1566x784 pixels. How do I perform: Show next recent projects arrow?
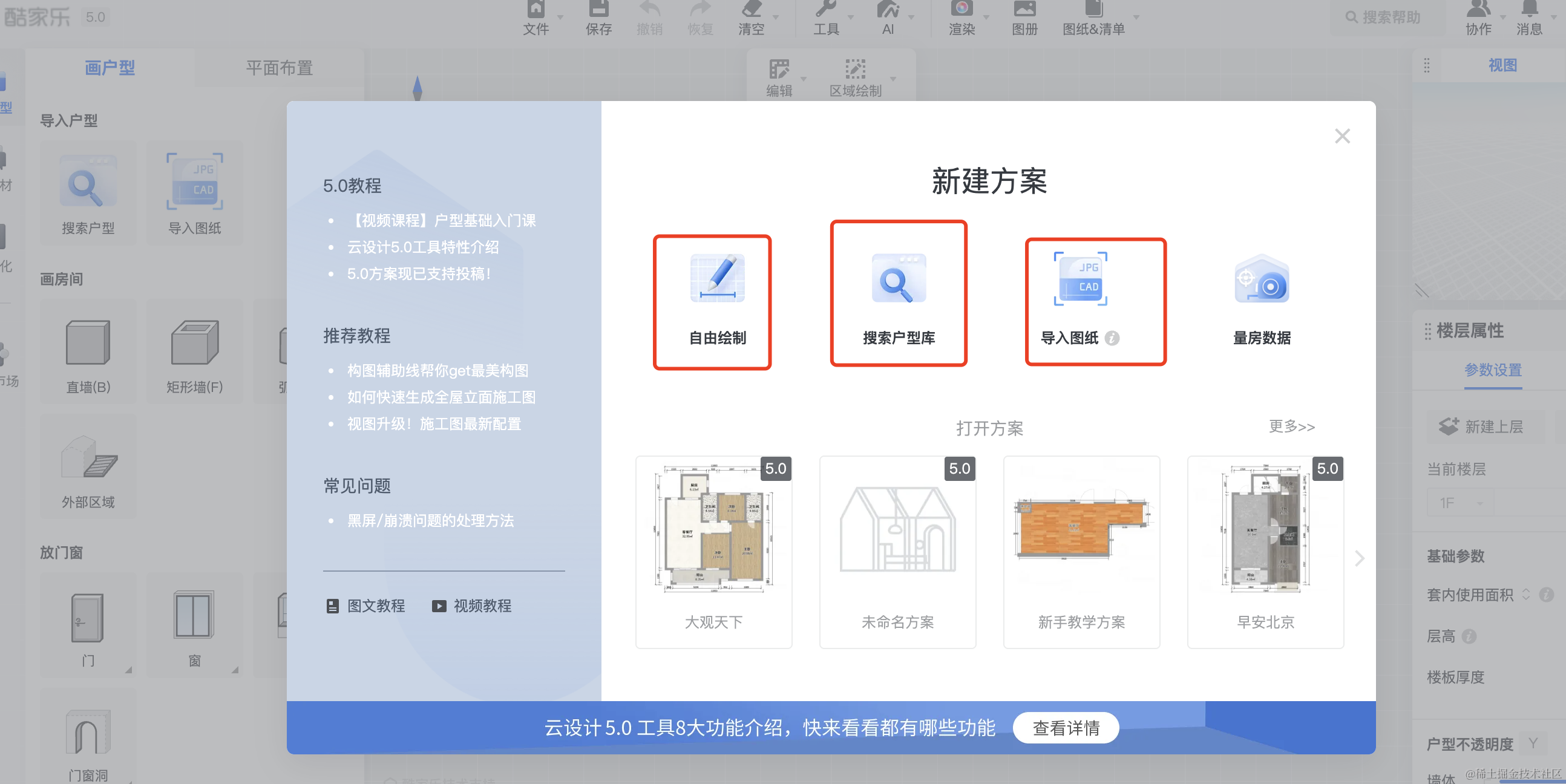click(1360, 558)
